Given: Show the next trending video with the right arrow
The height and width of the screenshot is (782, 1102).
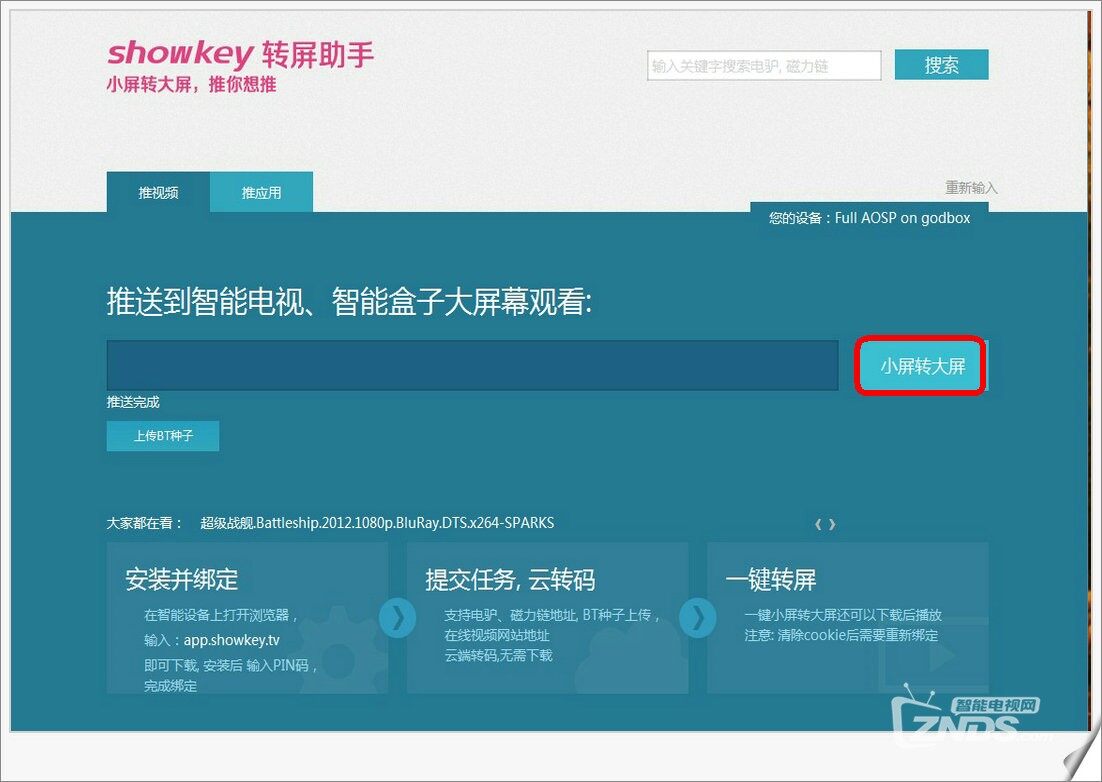Looking at the screenshot, I should coord(832,524).
